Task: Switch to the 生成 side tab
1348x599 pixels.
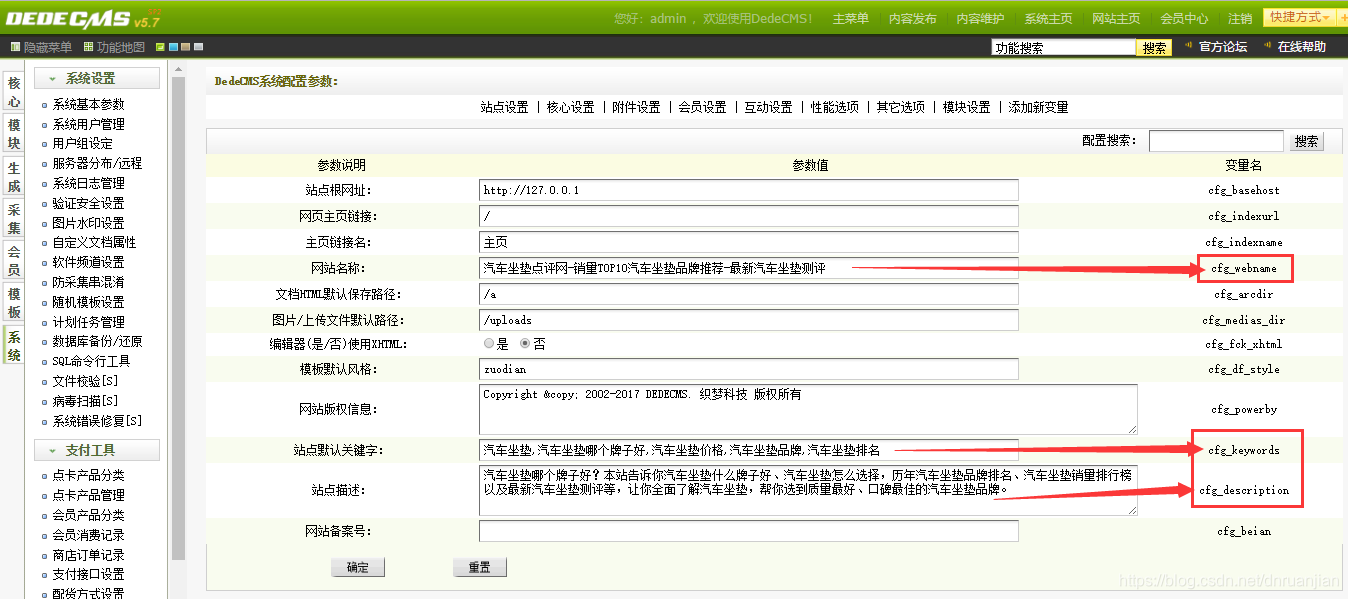Action: tap(14, 177)
